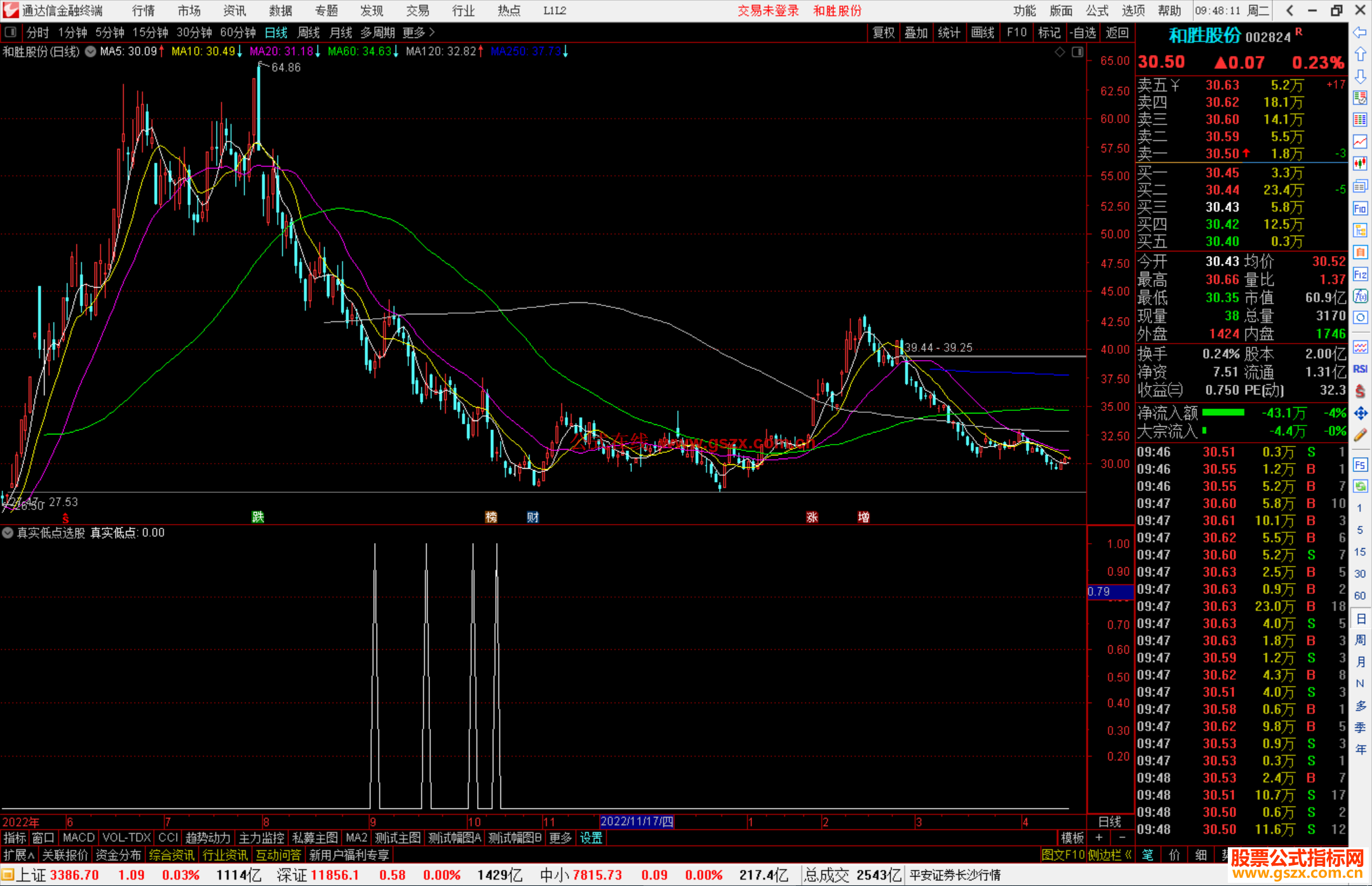The image size is (1372, 886).
Task: Toggle the panel icon left of 分时
Action: (10, 32)
